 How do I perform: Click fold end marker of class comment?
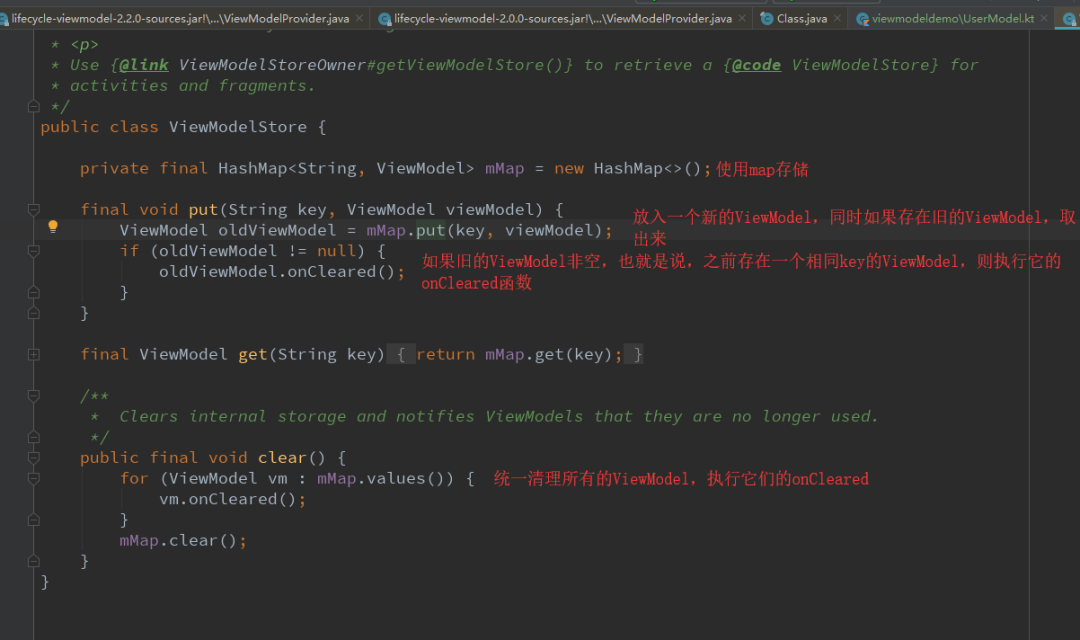pyautogui.click(x=33, y=106)
